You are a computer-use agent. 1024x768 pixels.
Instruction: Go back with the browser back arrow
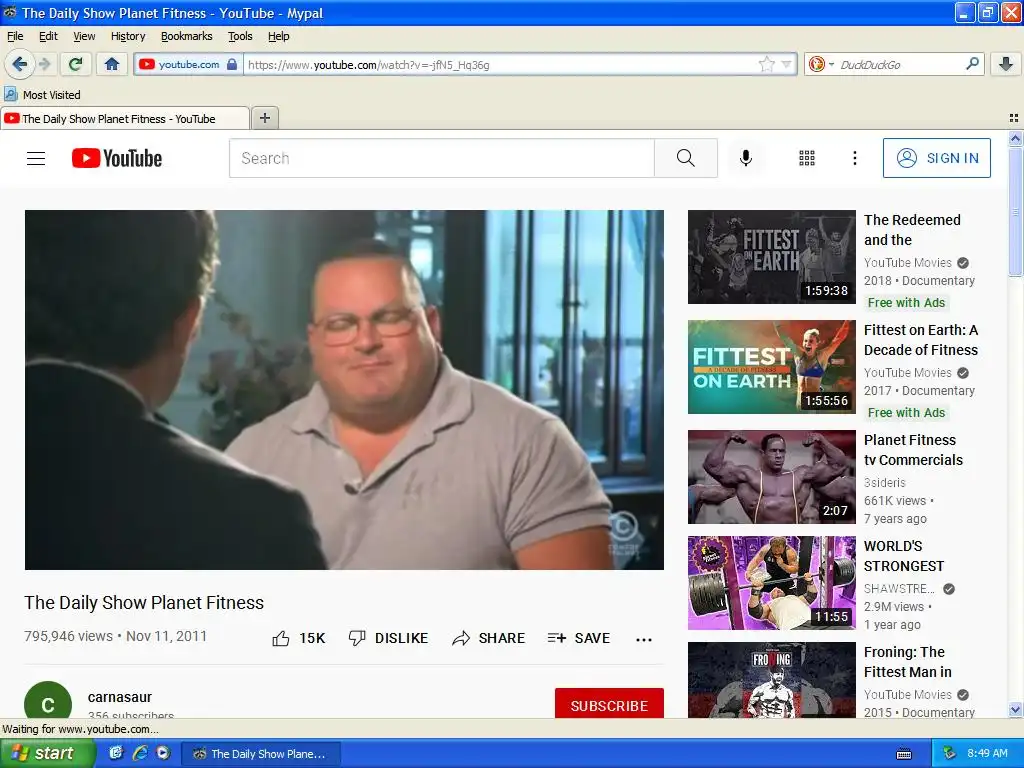tap(19, 64)
